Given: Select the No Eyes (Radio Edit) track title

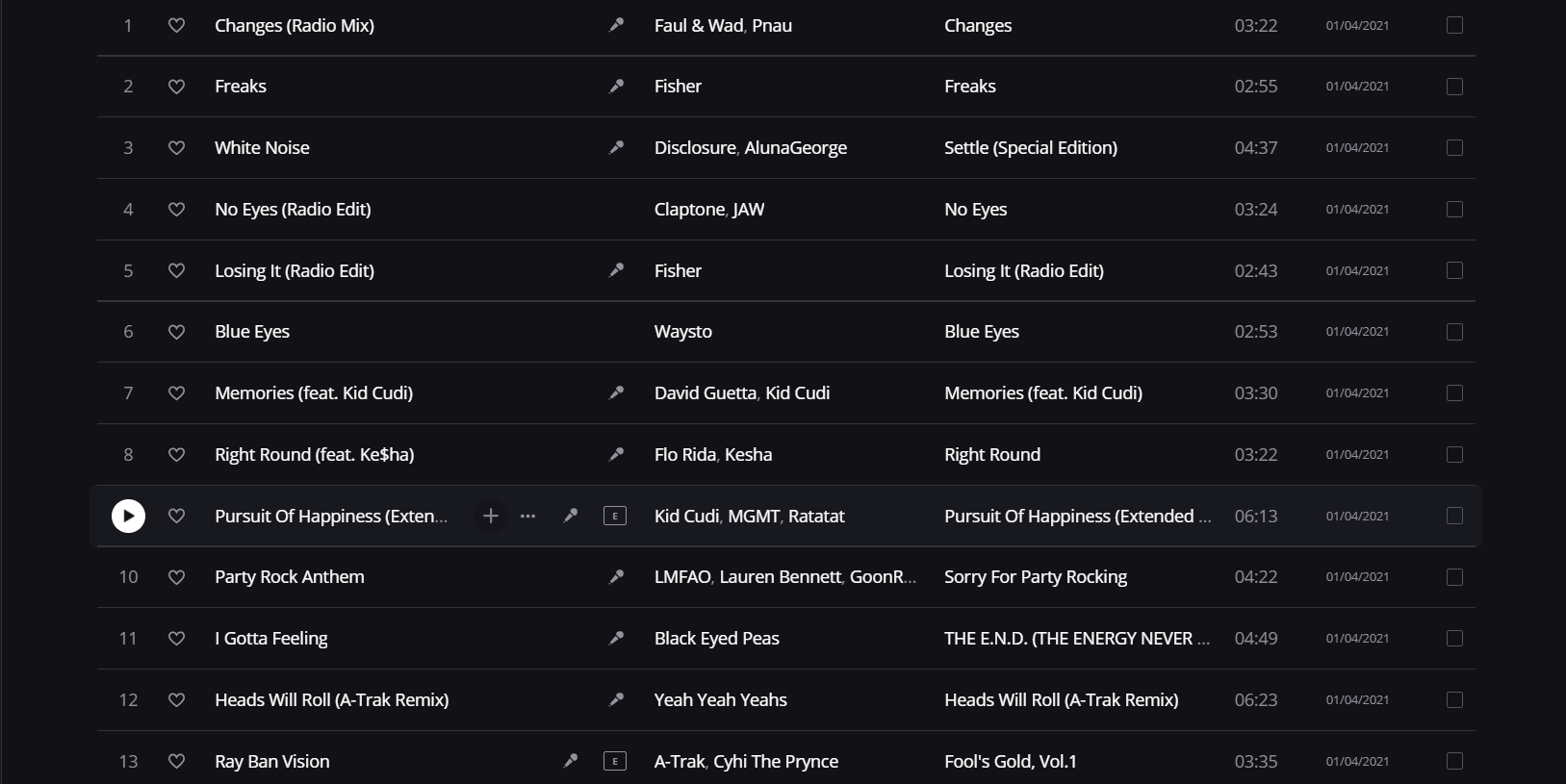Looking at the screenshot, I should tap(293, 209).
